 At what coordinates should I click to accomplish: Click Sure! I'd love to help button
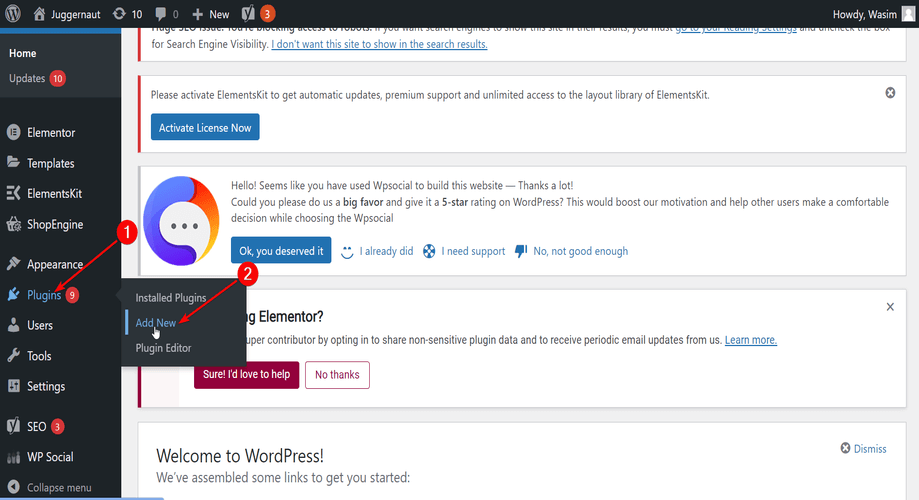click(246, 374)
